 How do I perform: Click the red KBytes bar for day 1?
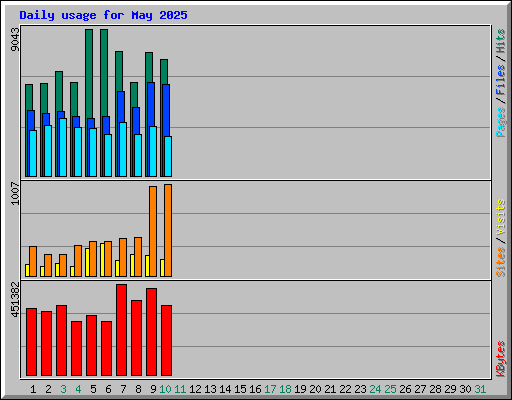point(31,342)
